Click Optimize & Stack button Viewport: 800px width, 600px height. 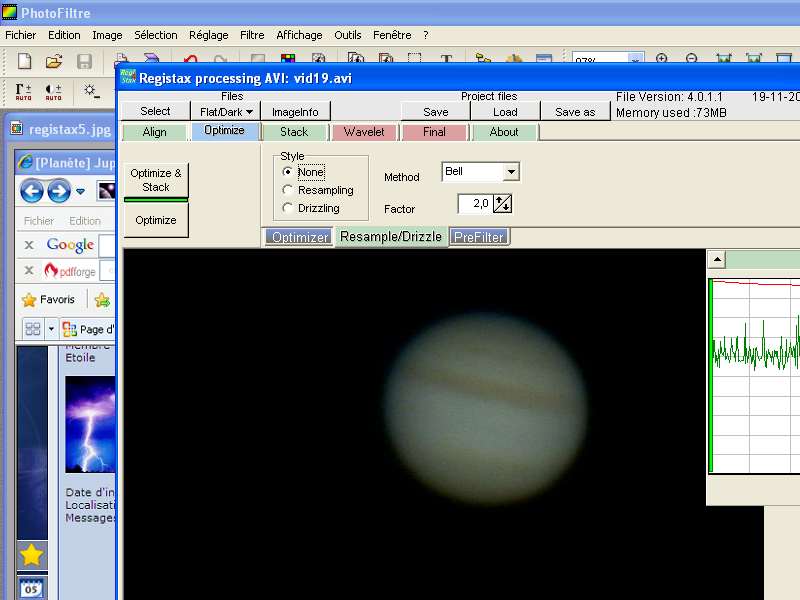(x=156, y=181)
